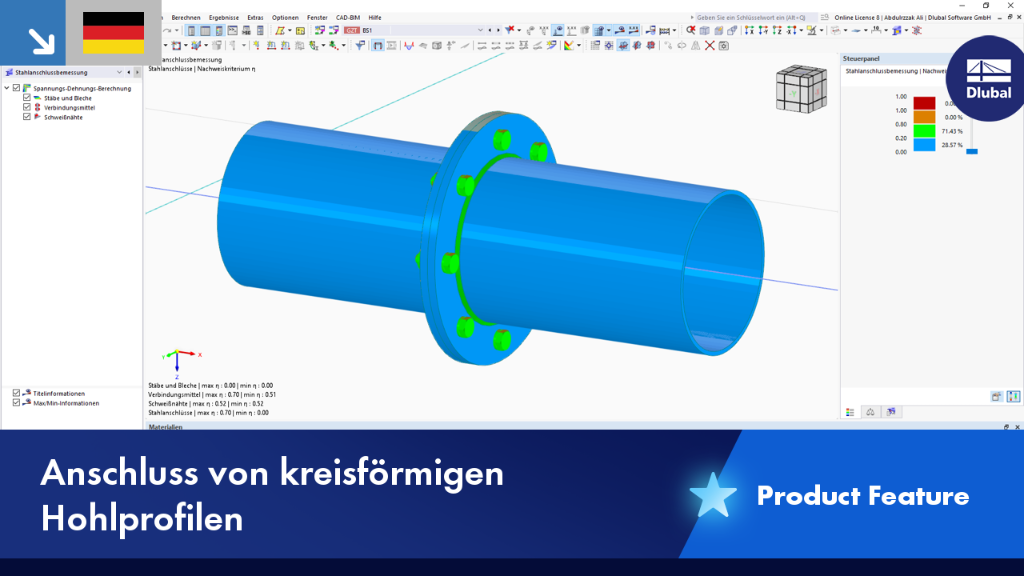
Task: Click the third icon tab at Steuerpanel bottom
Action: pos(891,412)
